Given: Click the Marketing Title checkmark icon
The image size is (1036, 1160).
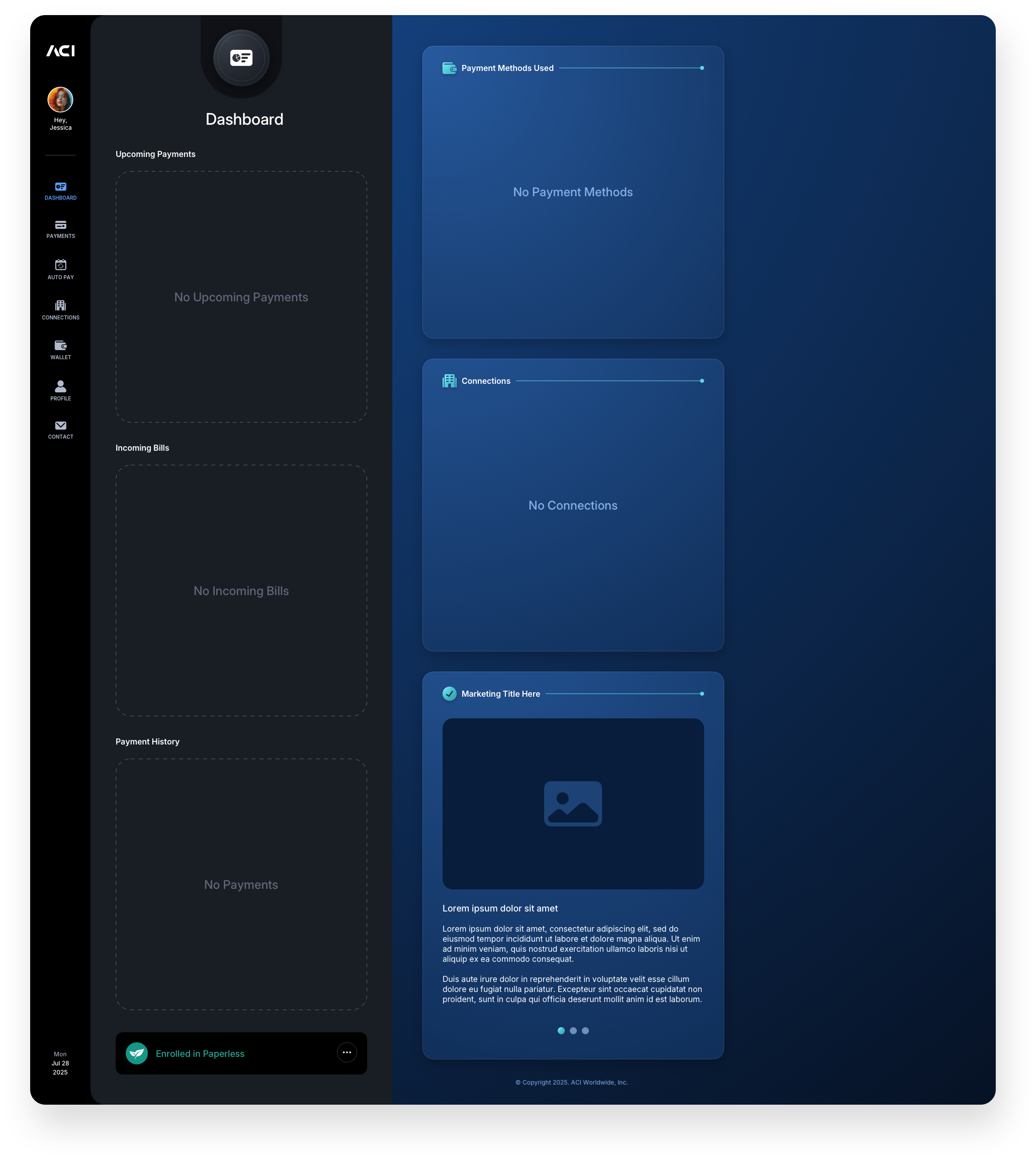Looking at the screenshot, I should pyautogui.click(x=449, y=694).
